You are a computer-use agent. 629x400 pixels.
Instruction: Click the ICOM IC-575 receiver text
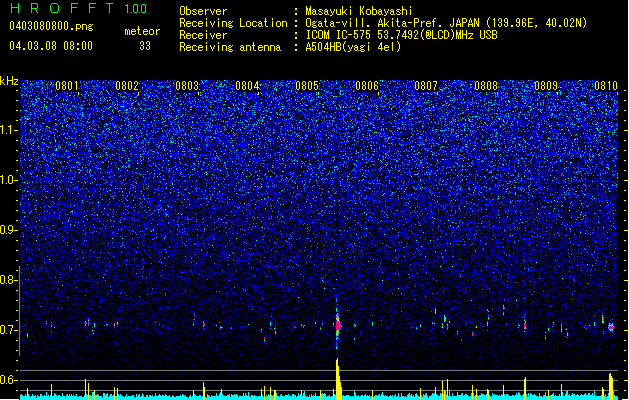(x=401, y=35)
